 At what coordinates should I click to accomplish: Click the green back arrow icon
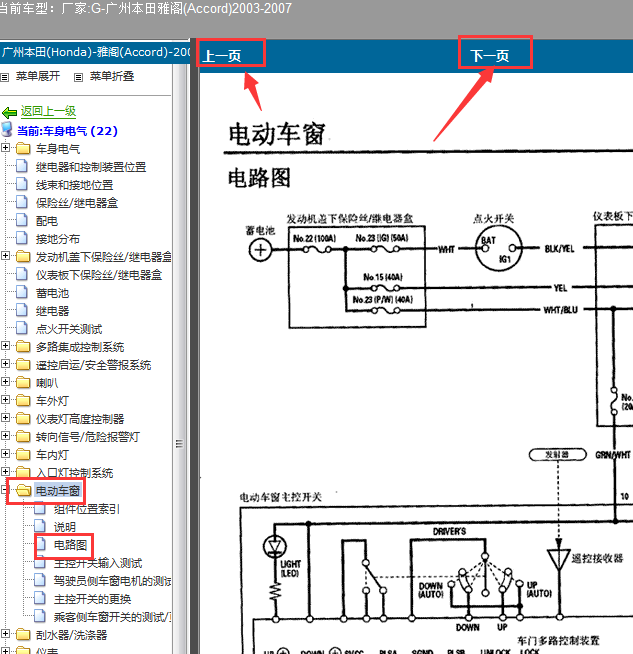coord(9,112)
